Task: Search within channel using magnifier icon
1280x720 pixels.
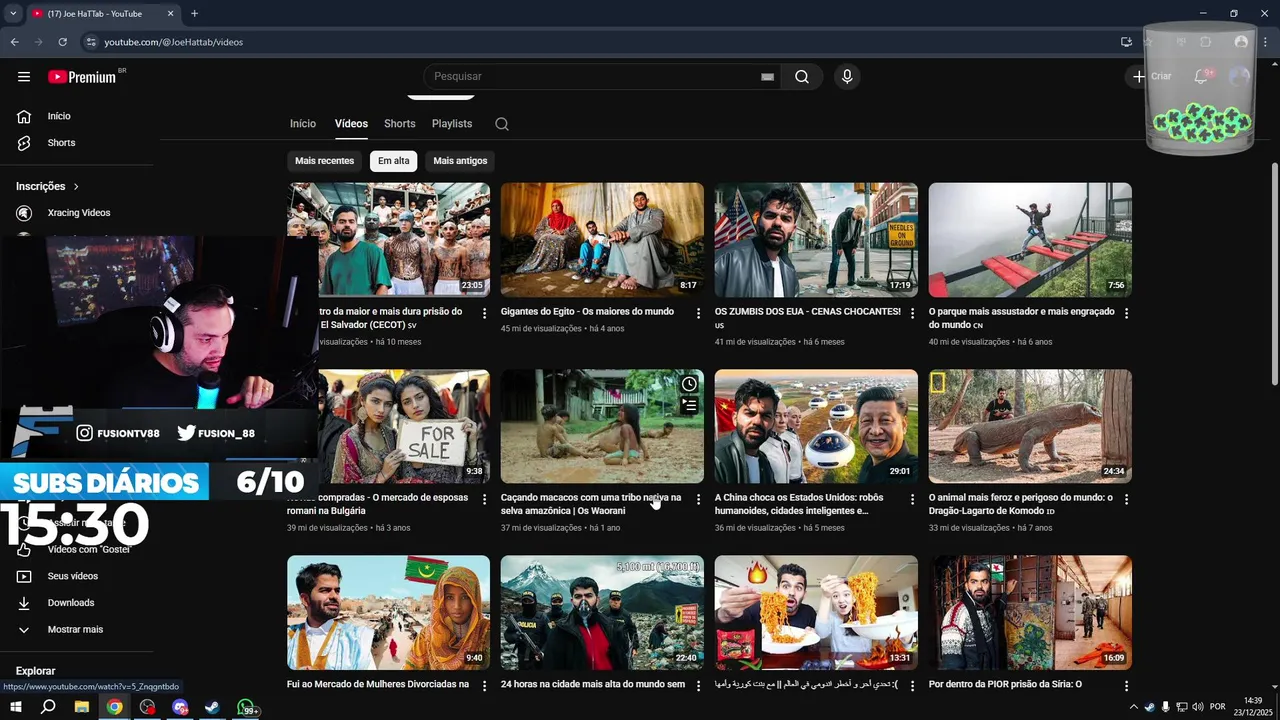Action: pyautogui.click(x=502, y=124)
